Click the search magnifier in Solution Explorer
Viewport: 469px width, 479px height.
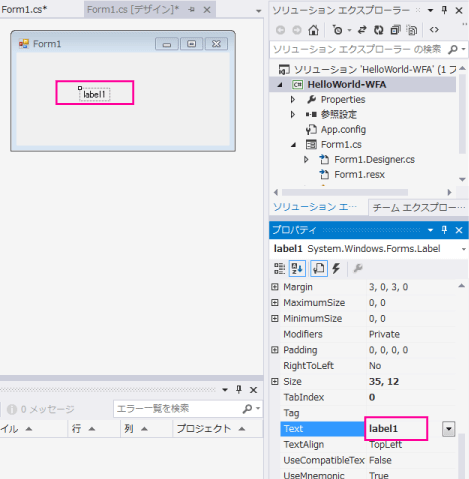(x=453, y=50)
